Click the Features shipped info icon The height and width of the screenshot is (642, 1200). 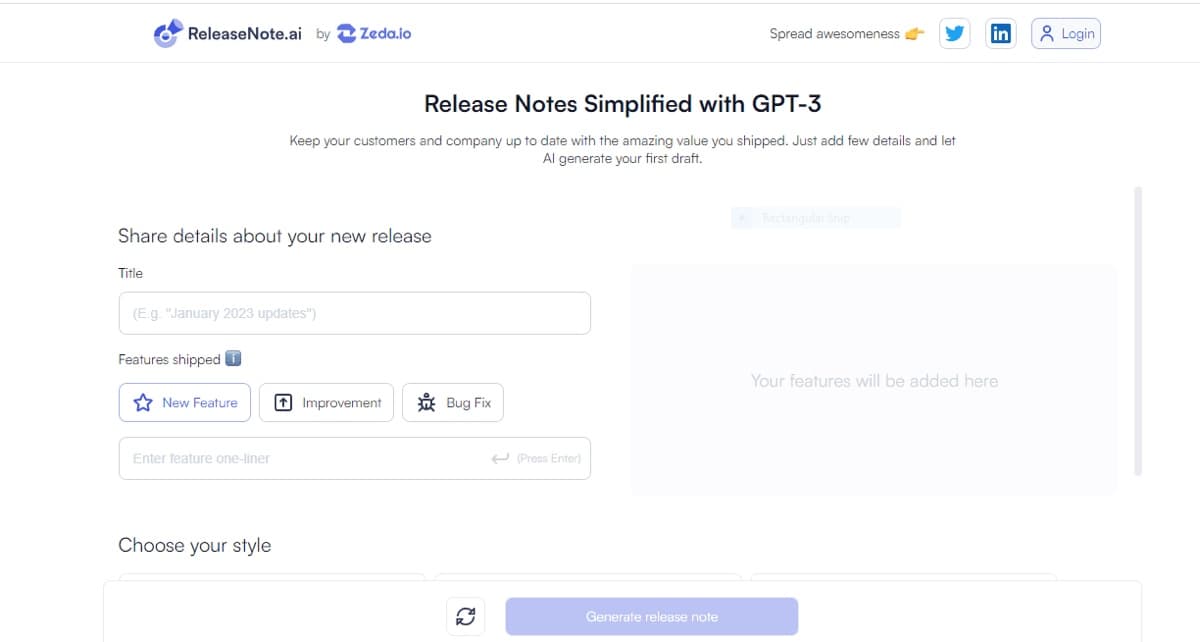(x=233, y=358)
